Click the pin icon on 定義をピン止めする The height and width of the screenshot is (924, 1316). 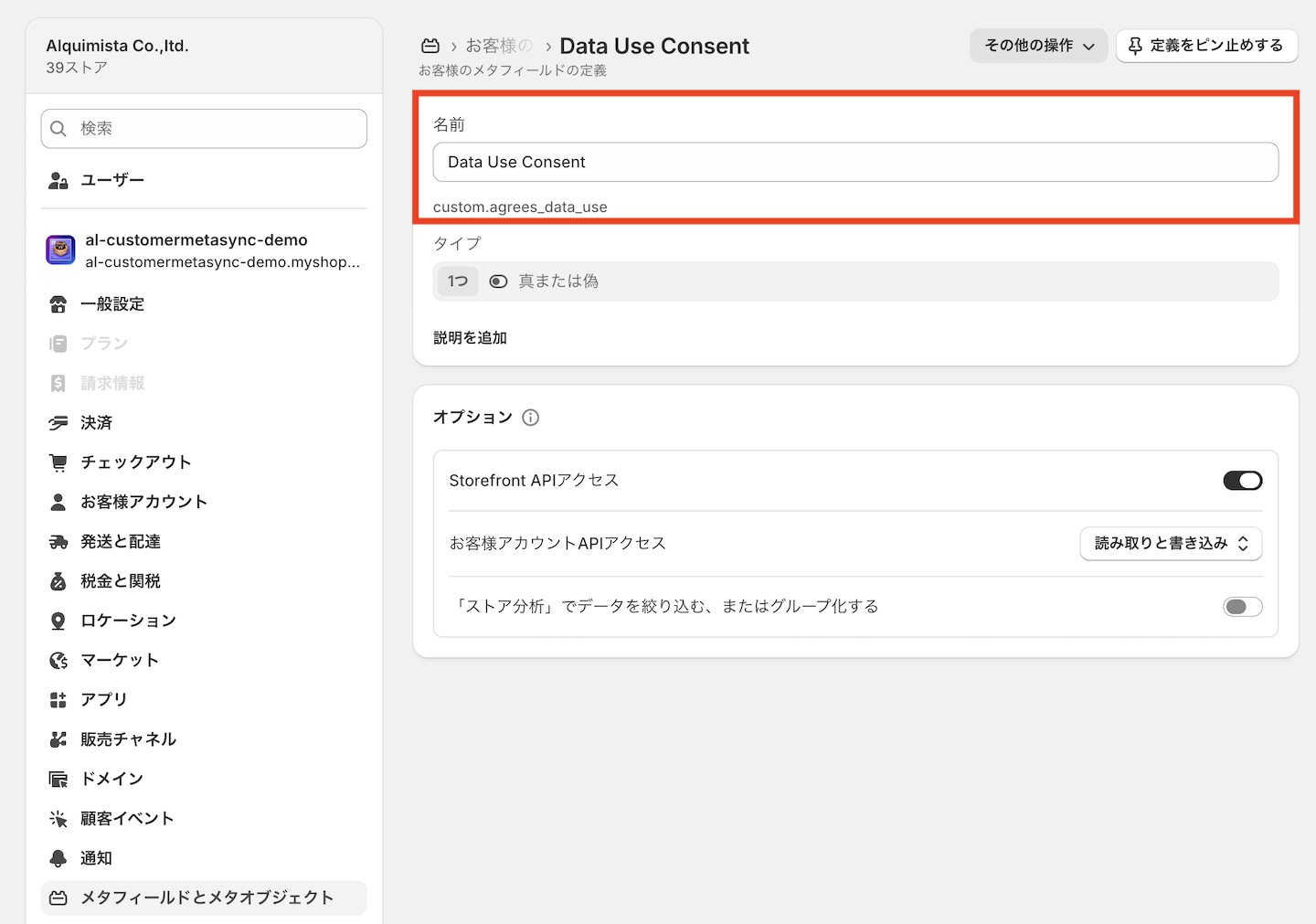click(1135, 46)
